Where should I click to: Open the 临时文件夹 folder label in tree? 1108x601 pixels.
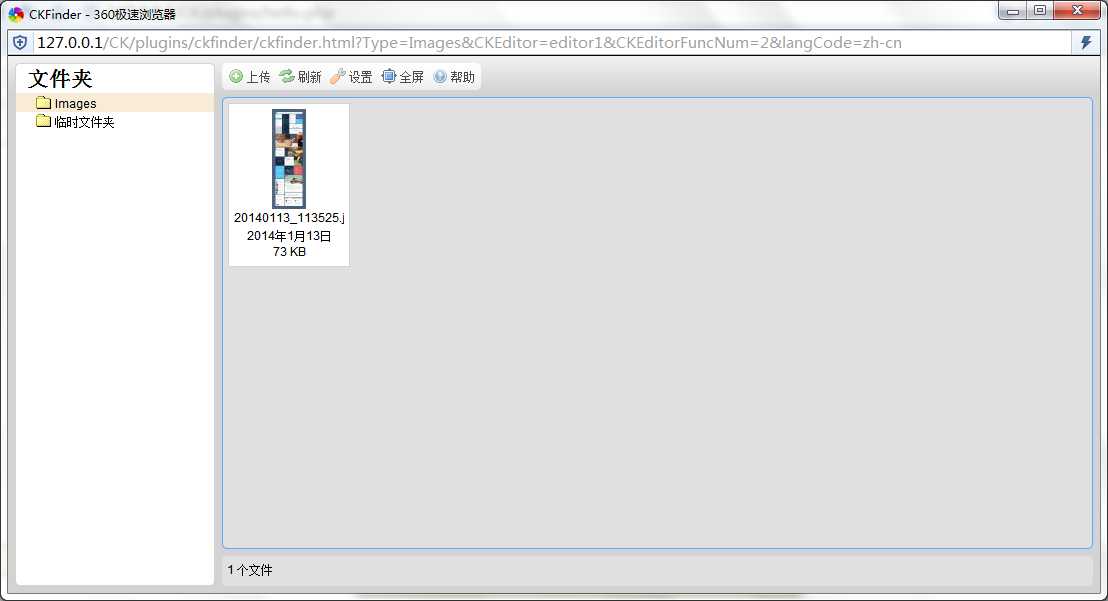pos(84,122)
